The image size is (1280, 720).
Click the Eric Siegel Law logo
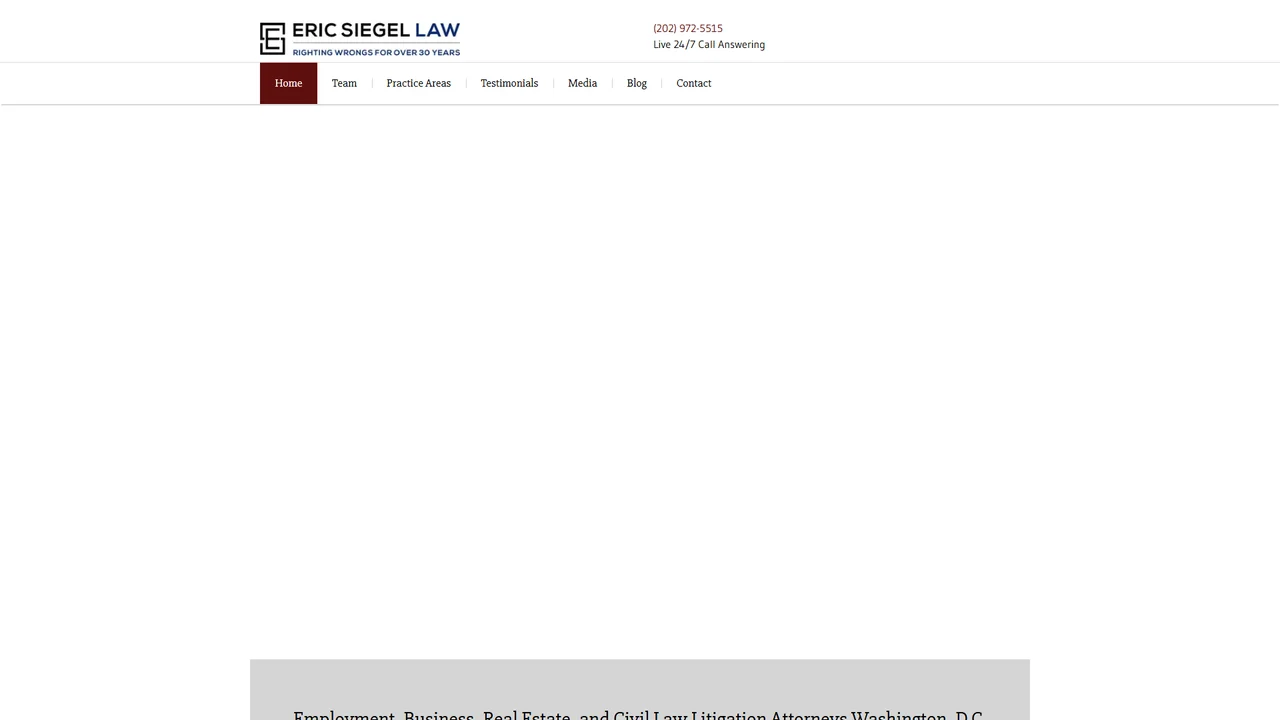point(360,38)
